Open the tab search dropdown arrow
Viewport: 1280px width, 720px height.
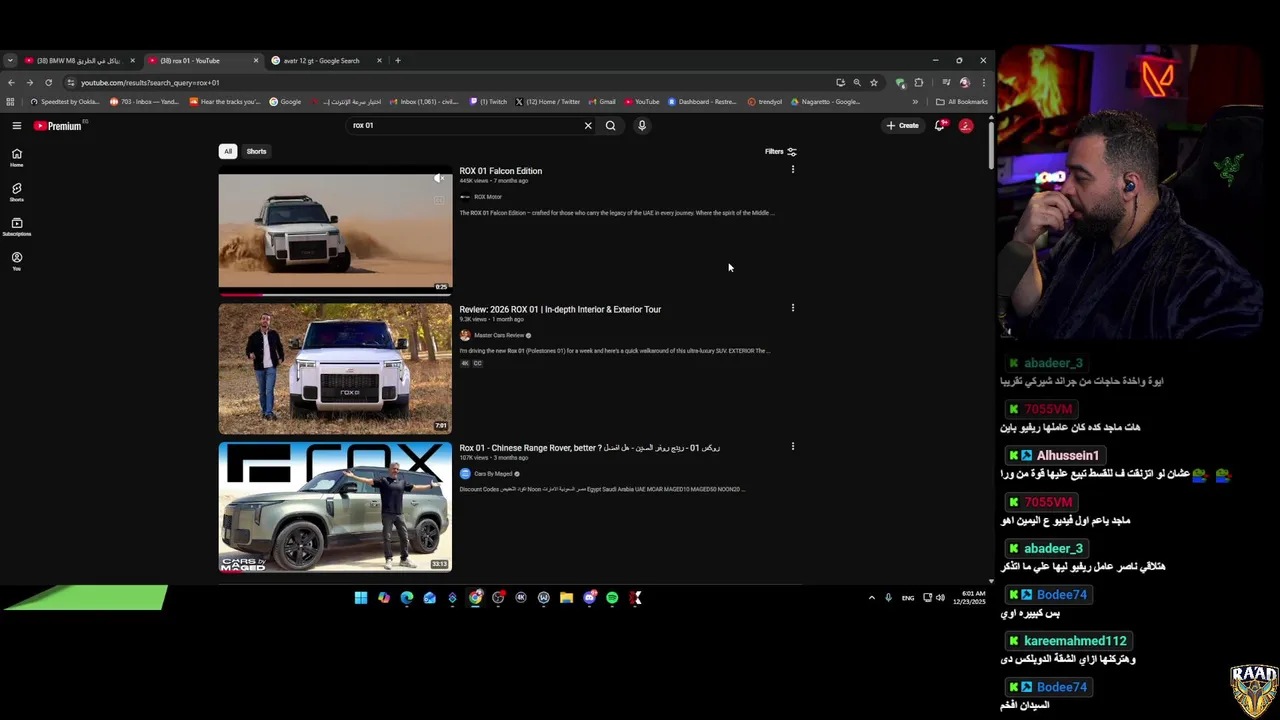pos(10,61)
